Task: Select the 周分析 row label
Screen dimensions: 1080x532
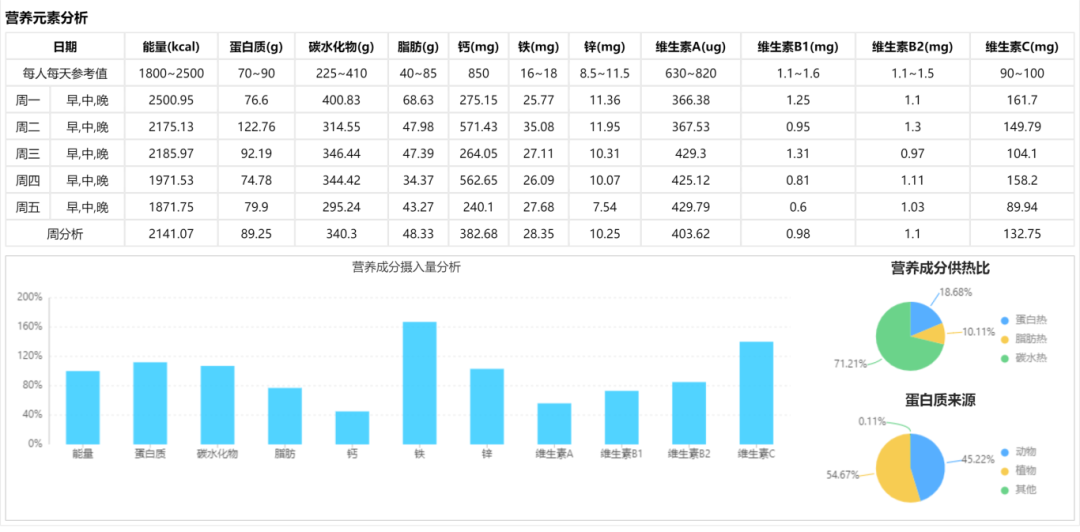Action: click(65, 234)
